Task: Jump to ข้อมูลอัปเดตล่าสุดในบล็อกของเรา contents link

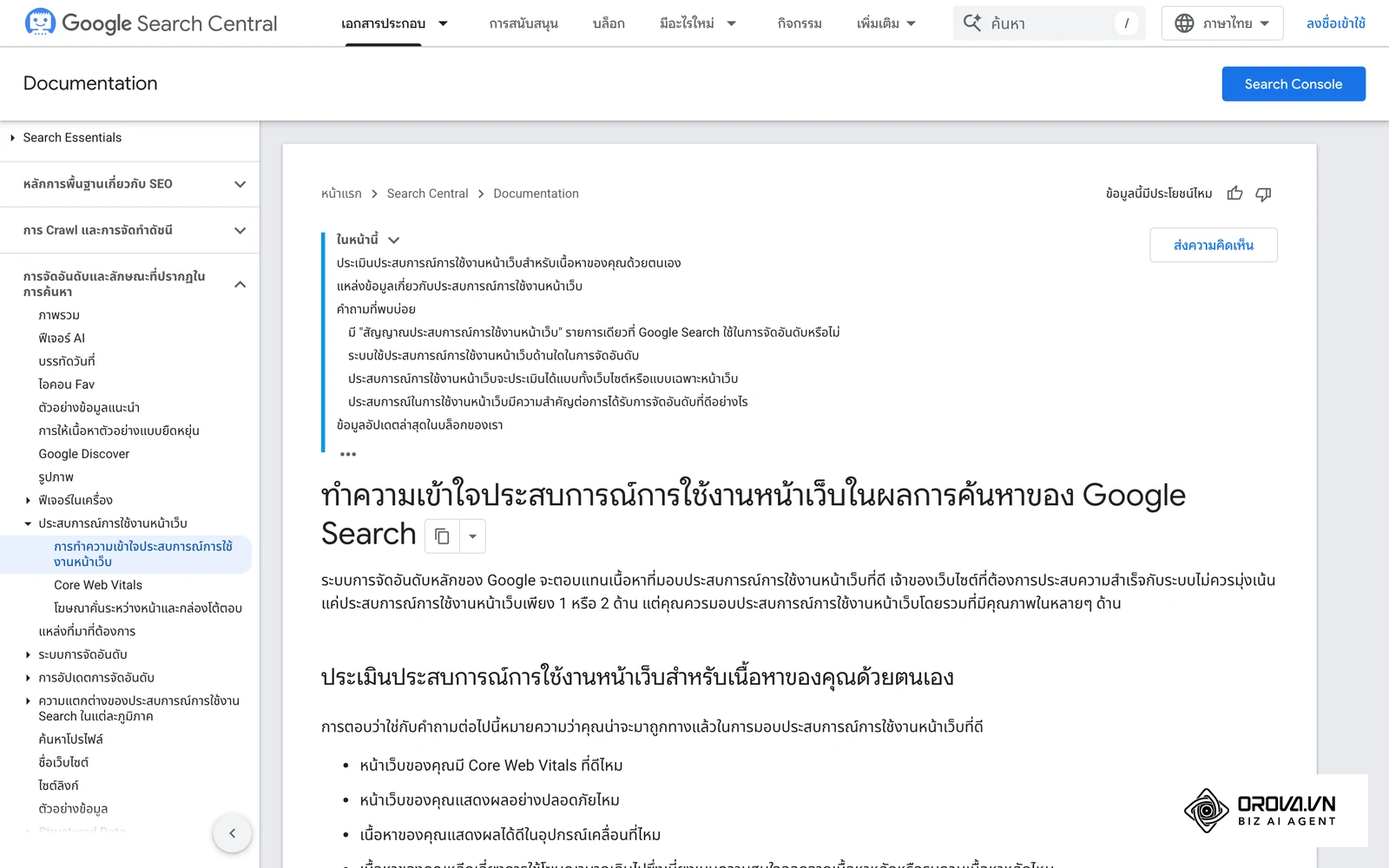Action: (x=419, y=425)
